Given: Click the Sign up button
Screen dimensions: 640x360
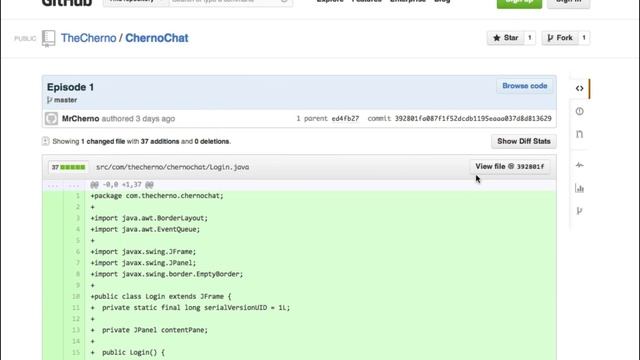Looking at the screenshot, I should pos(519,2).
